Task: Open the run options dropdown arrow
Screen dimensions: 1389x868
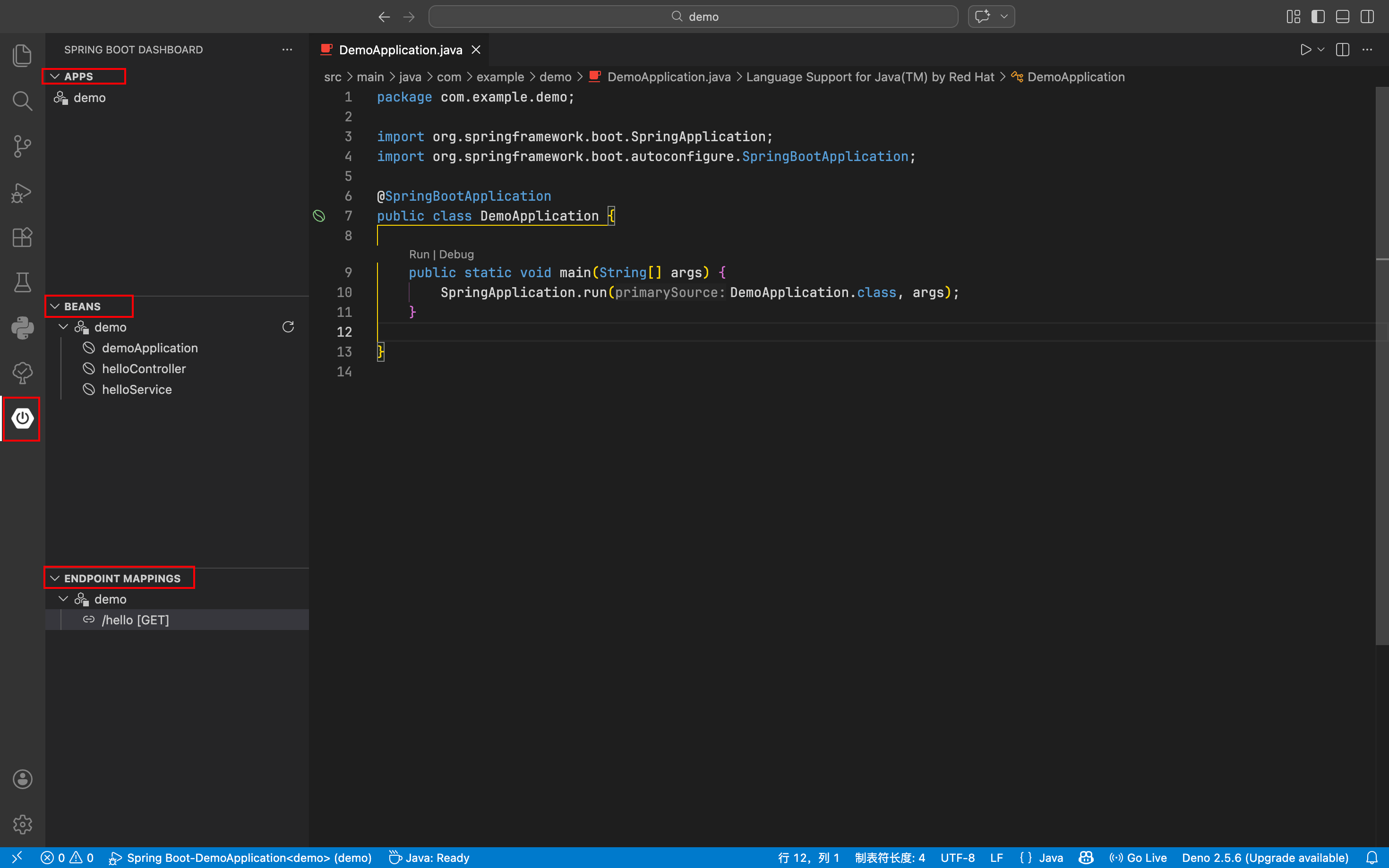Action: 1320,50
